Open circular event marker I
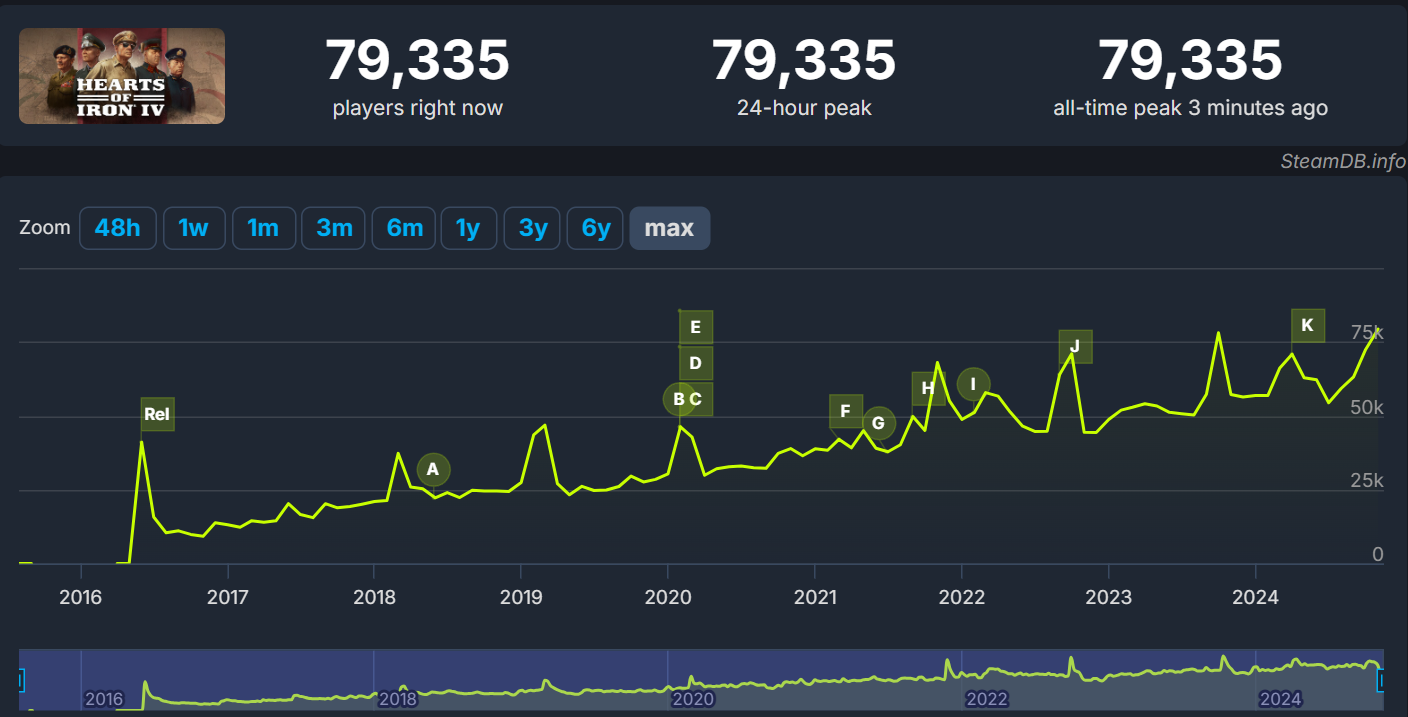Viewport: 1408px width, 717px height. [x=973, y=384]
